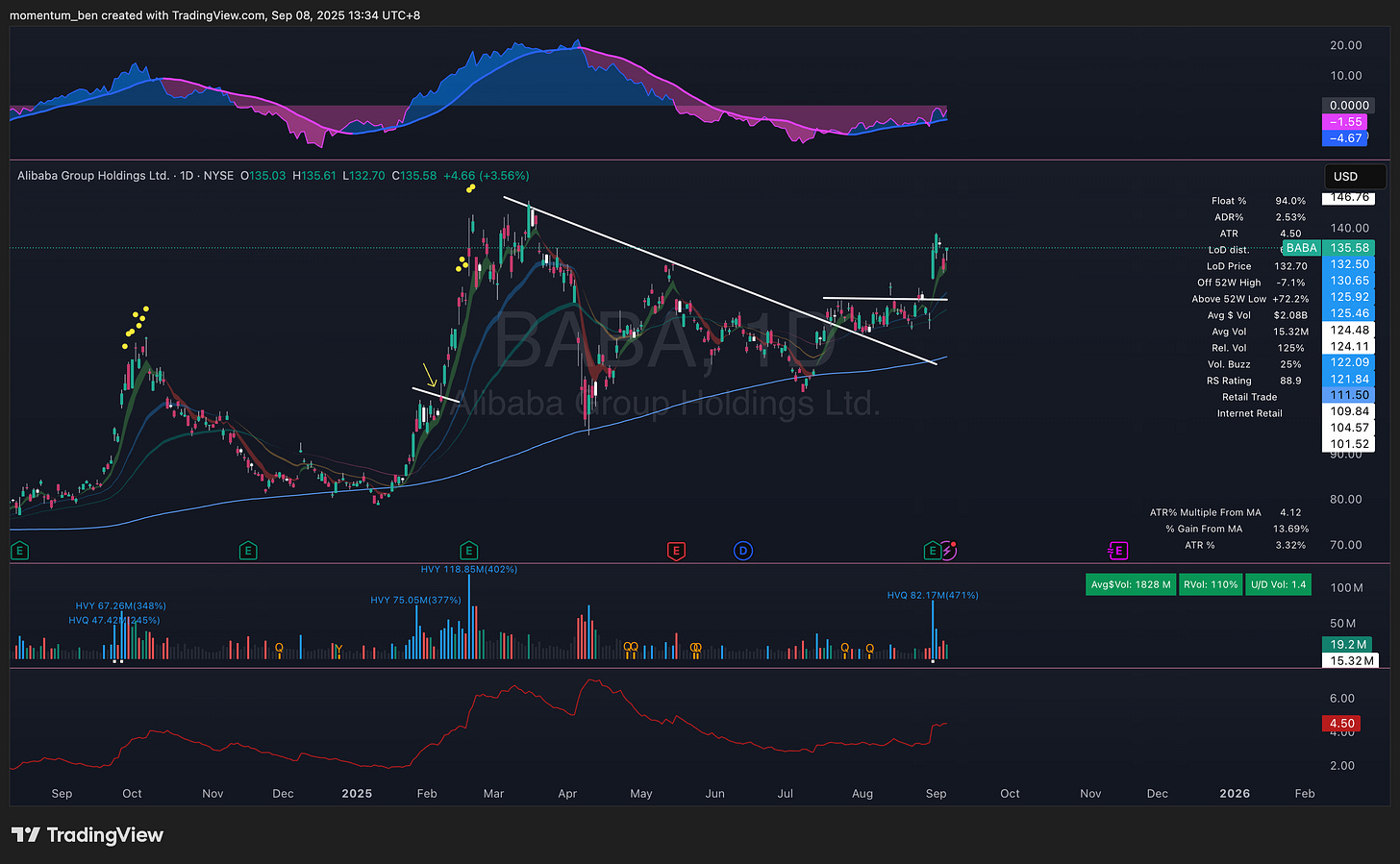Screen dimensions: 1400x864
Task: Click the 122.09 blue price label
Action: pos(1349,362)
